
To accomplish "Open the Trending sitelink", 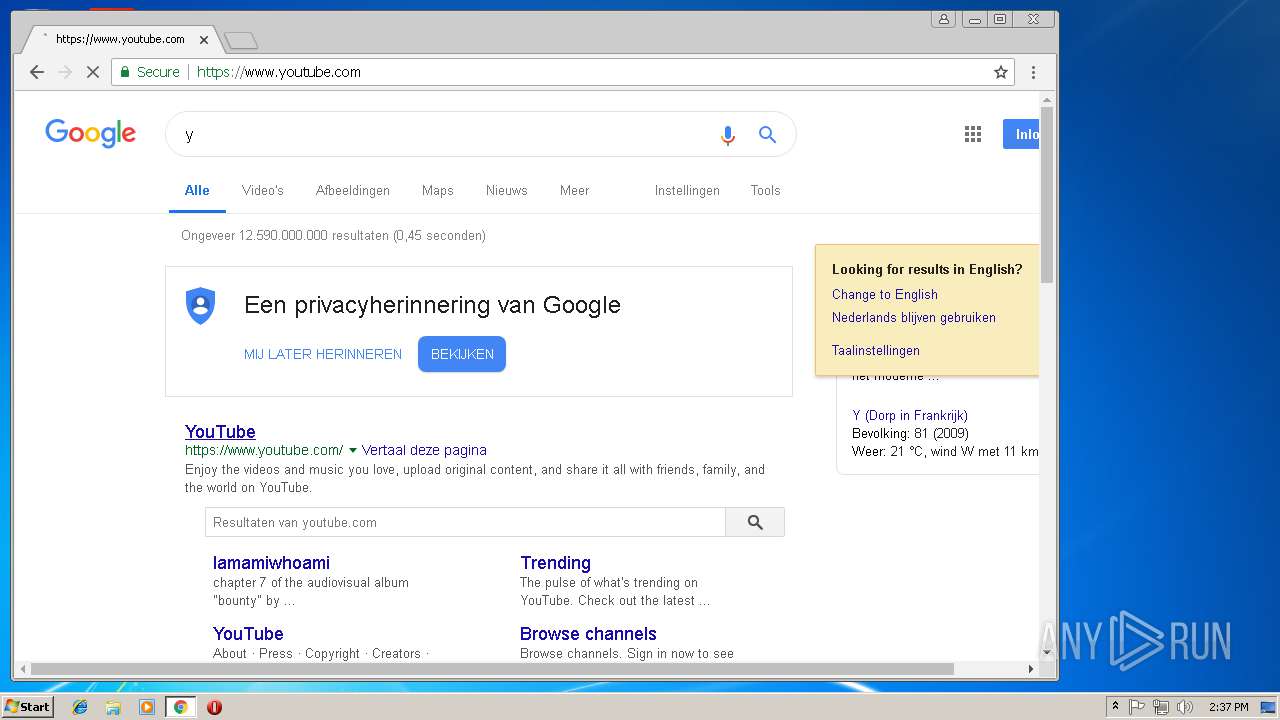I will pos(555,563).
